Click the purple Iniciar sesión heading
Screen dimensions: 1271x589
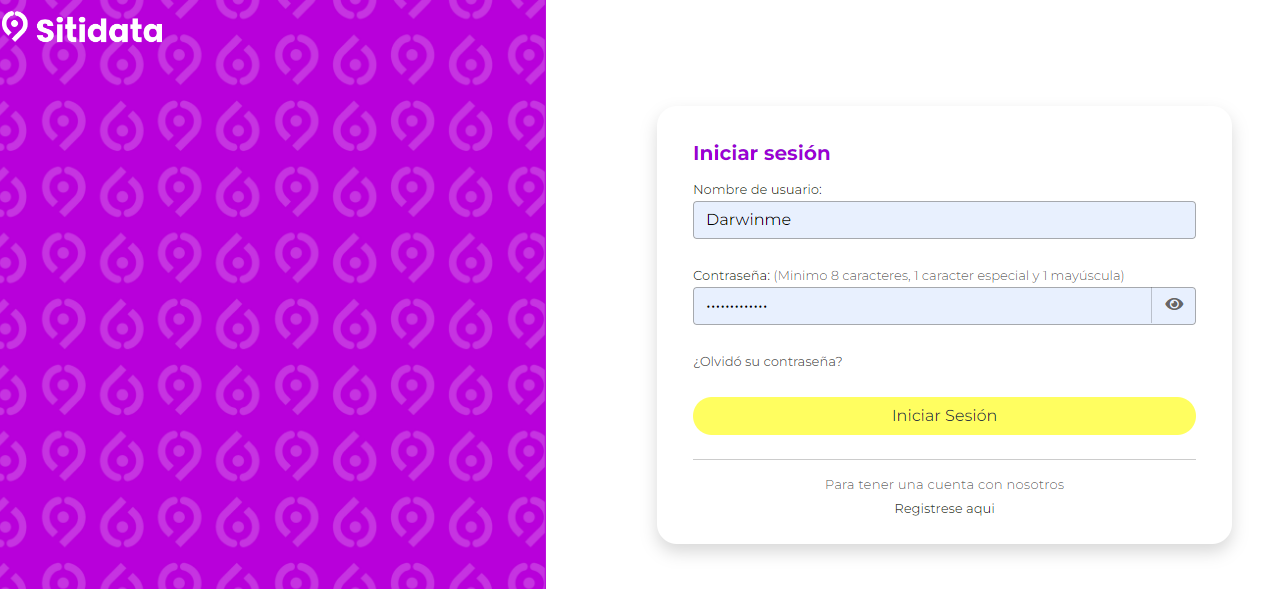pos(762,153)
